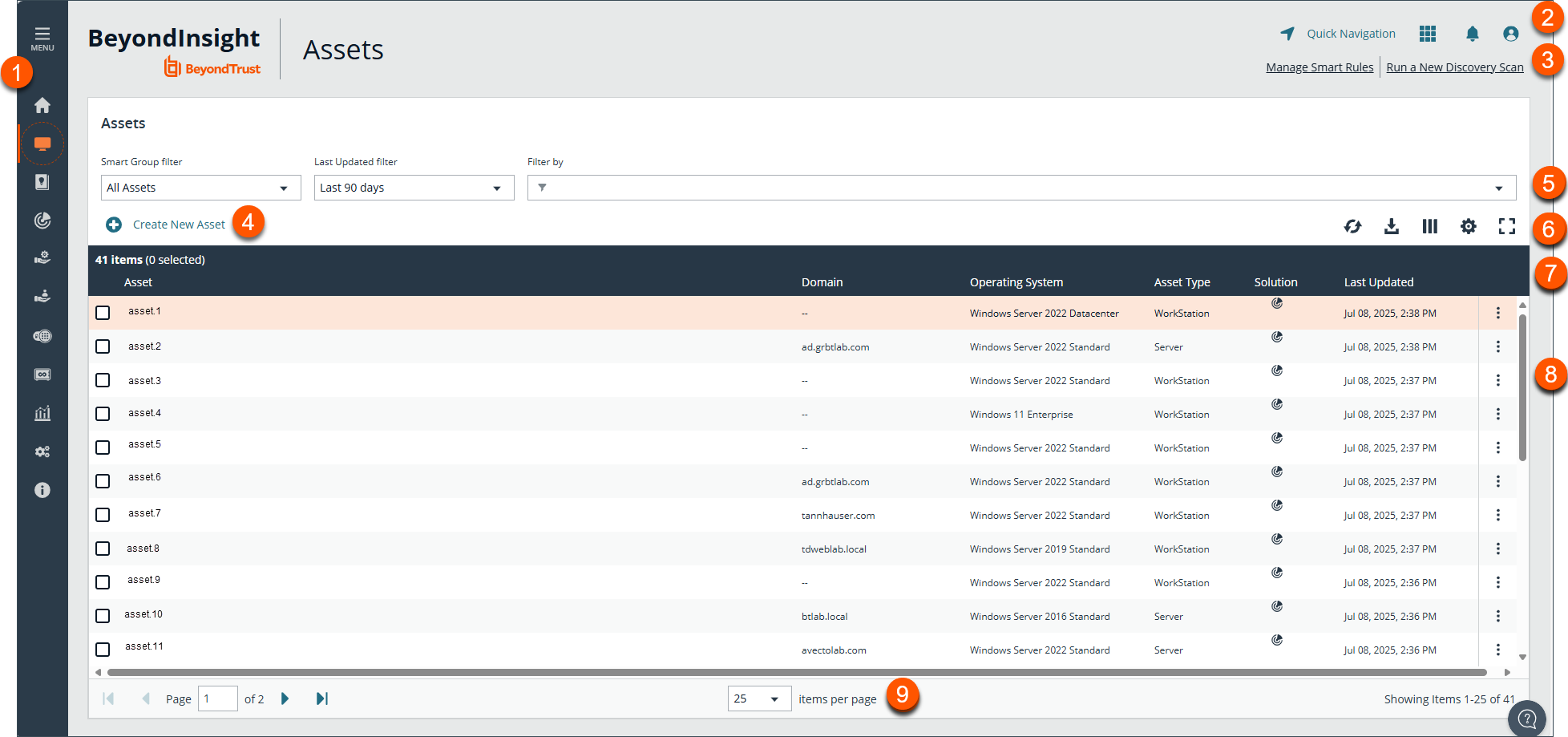Open analytics pie sidebar icon

pyautogui.click(x=42, y=221)
